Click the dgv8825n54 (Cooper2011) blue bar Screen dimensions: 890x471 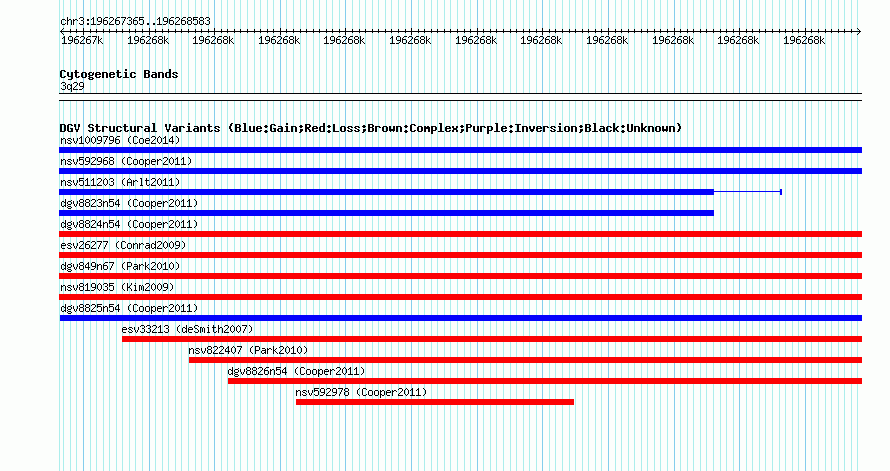(460, 318)
